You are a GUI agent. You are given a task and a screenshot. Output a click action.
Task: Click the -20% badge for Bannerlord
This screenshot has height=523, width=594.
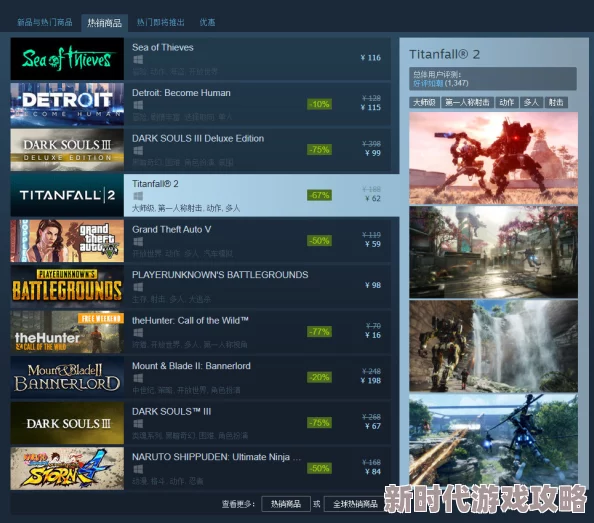click(x=319, y=377)
